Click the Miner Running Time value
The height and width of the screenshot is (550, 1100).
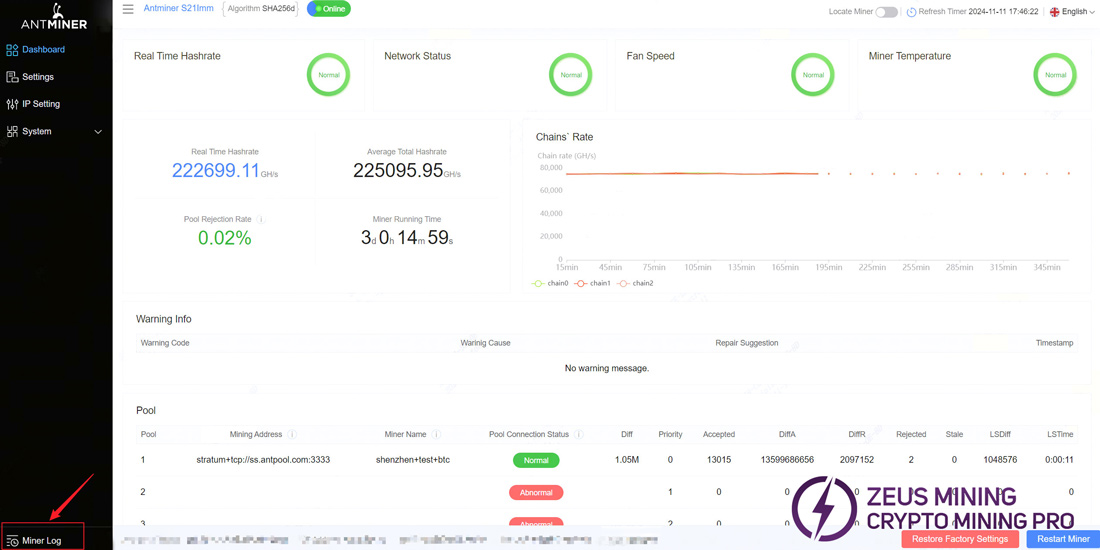[407, 238]
